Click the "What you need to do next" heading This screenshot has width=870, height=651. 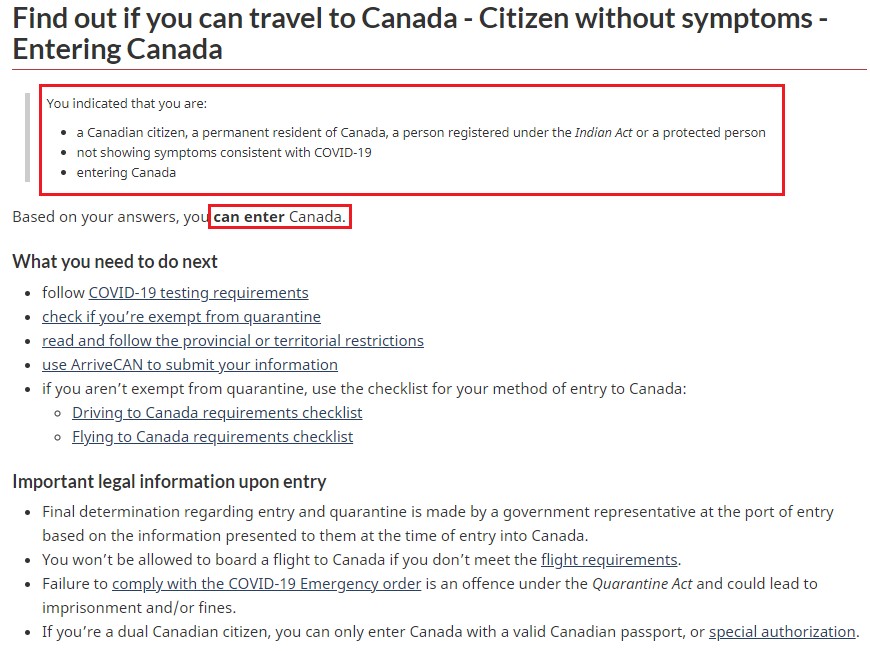click(x=115, y=262)
